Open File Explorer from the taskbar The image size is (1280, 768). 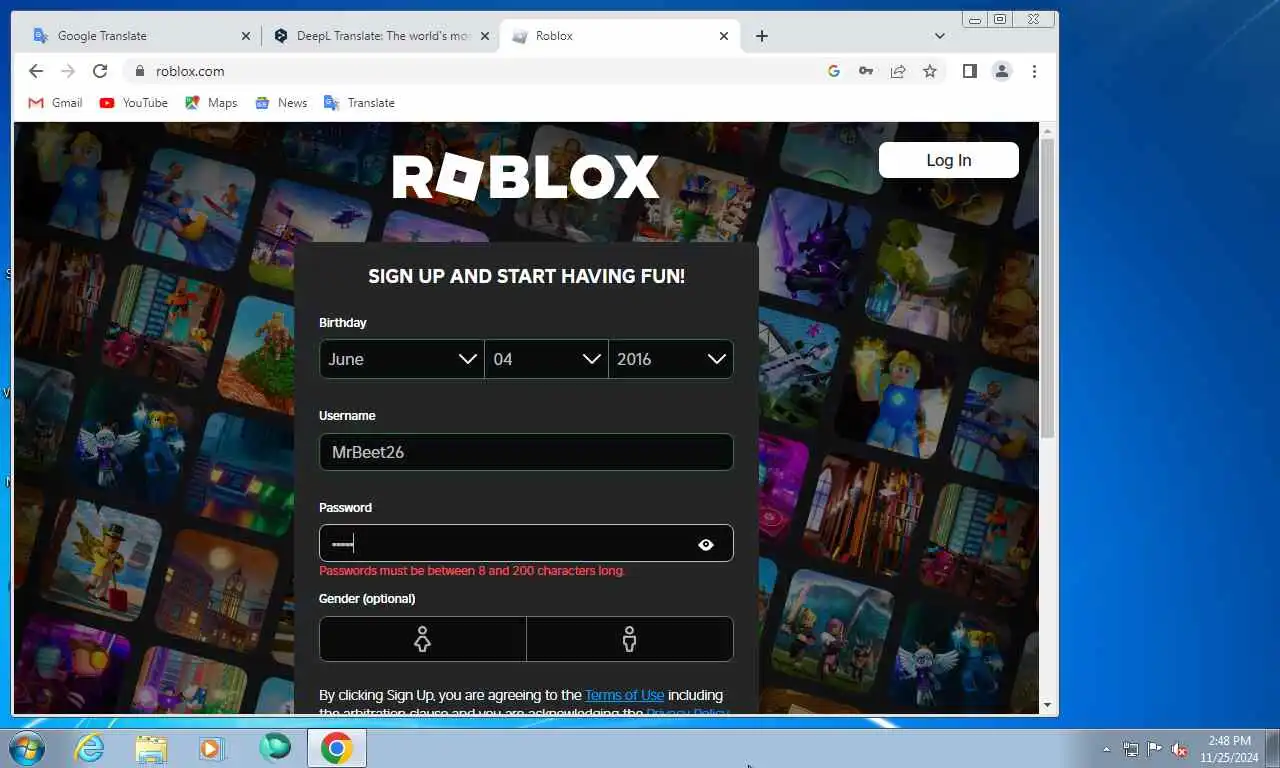pos(151,748)
